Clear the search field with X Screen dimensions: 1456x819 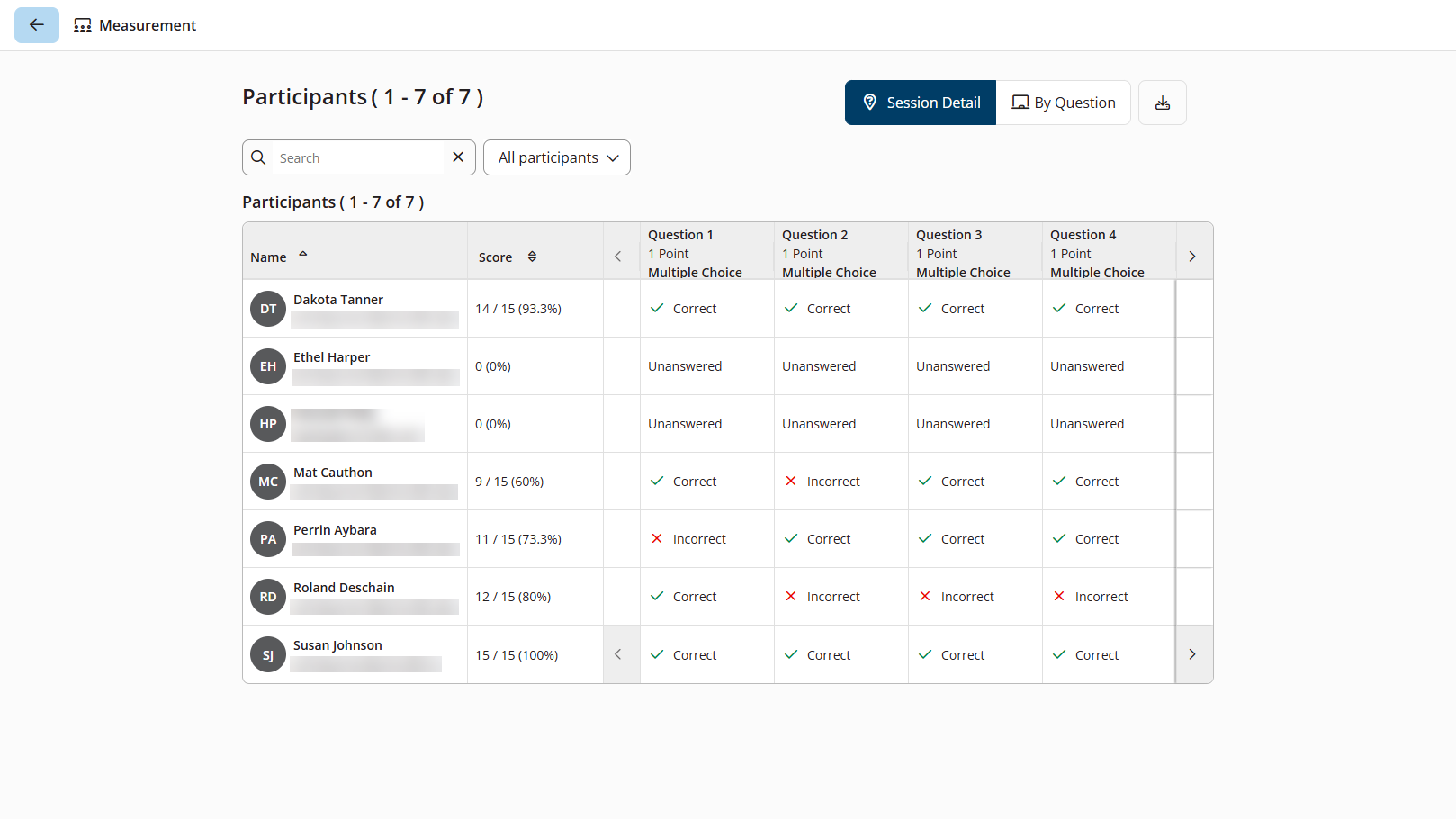[458, 157]
